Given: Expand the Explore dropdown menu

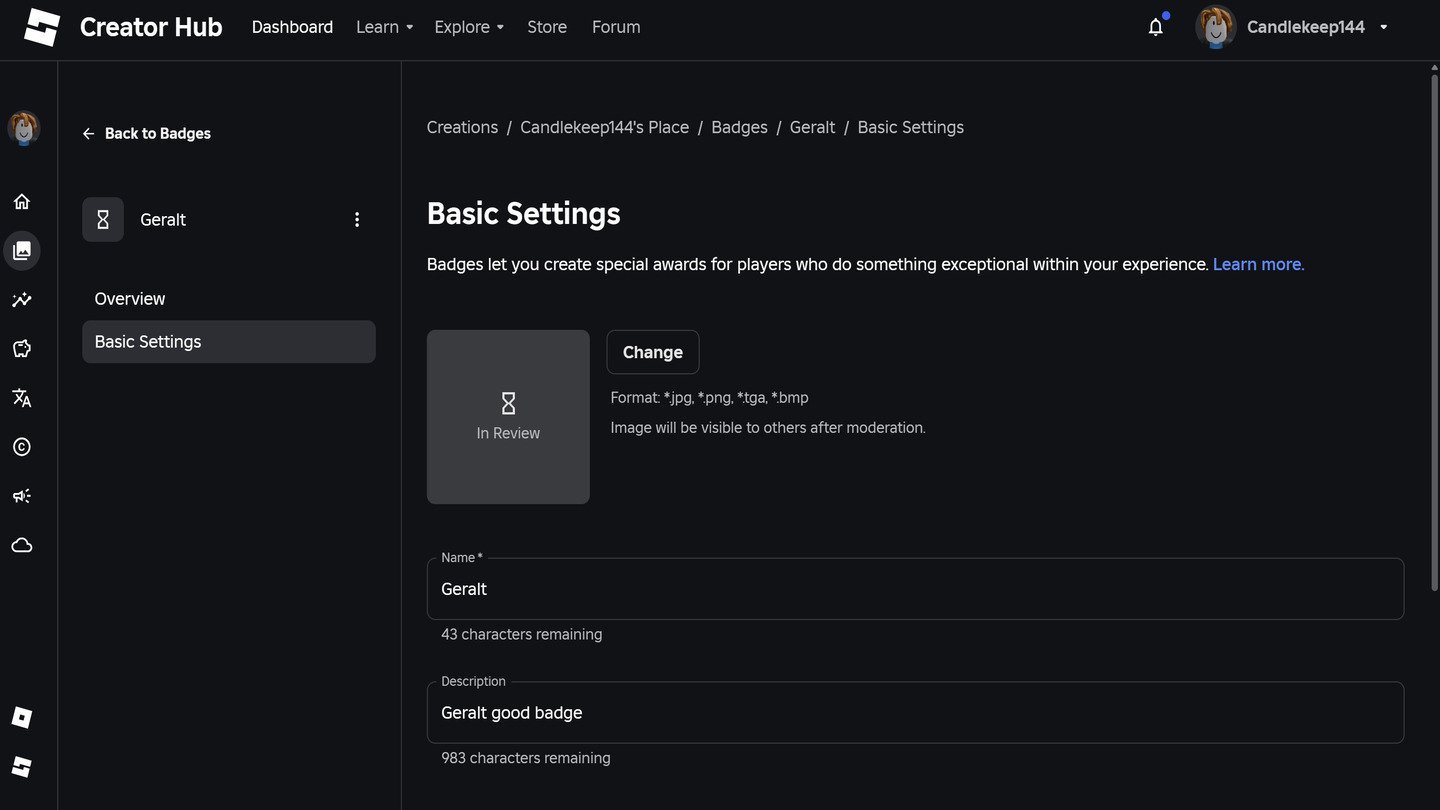Looking at the screenshot, I should (469, 27).
